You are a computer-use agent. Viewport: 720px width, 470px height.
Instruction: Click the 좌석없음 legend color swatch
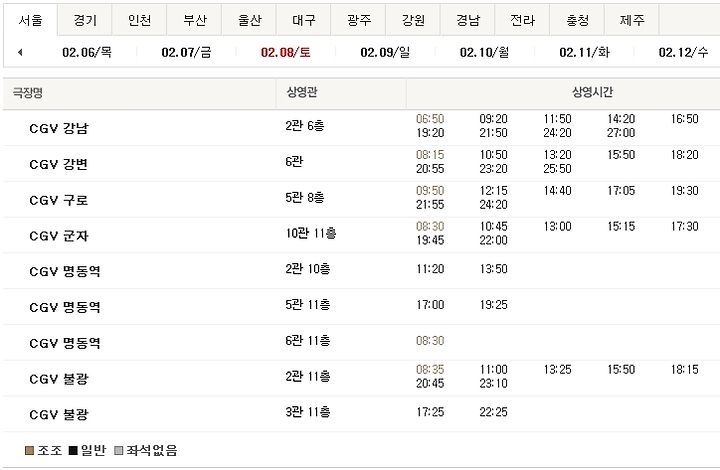[x=118, y=451]
